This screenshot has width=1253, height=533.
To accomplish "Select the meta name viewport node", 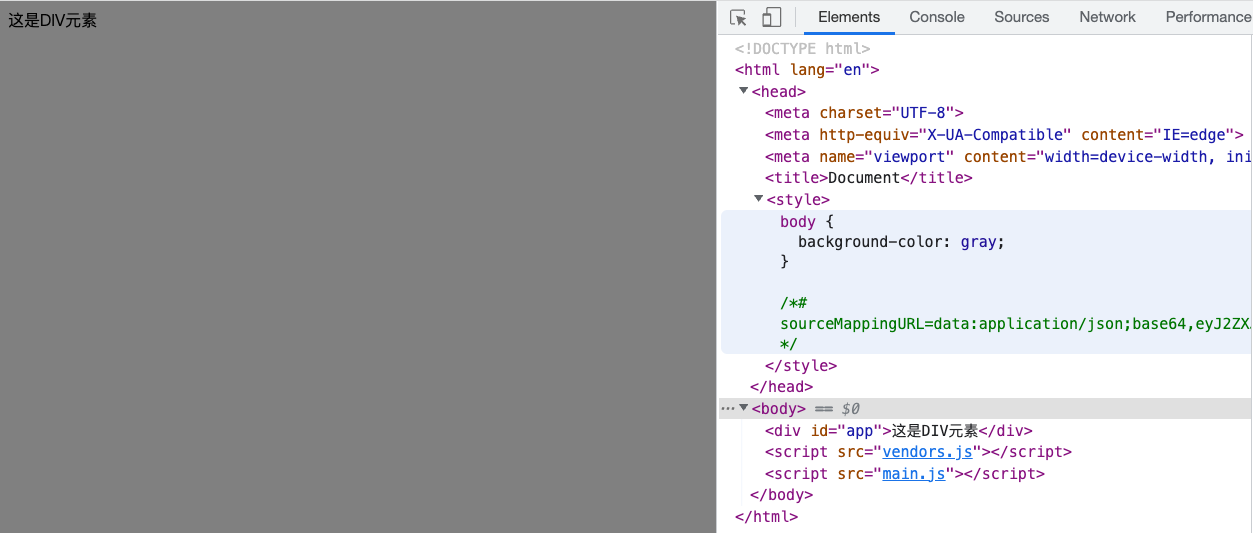I will (1008, 156).
